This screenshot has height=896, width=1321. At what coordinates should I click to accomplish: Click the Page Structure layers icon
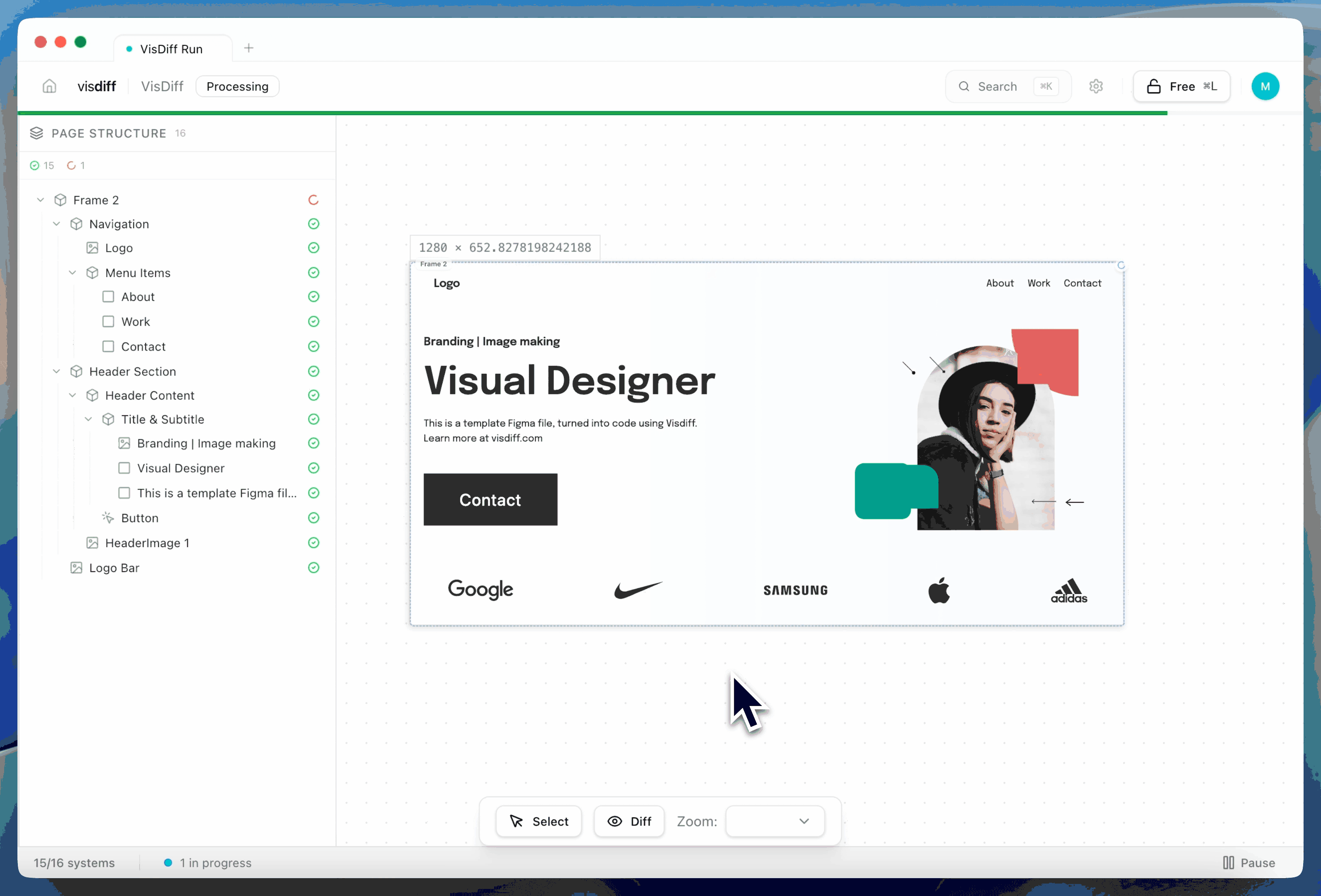click(37, 134)
